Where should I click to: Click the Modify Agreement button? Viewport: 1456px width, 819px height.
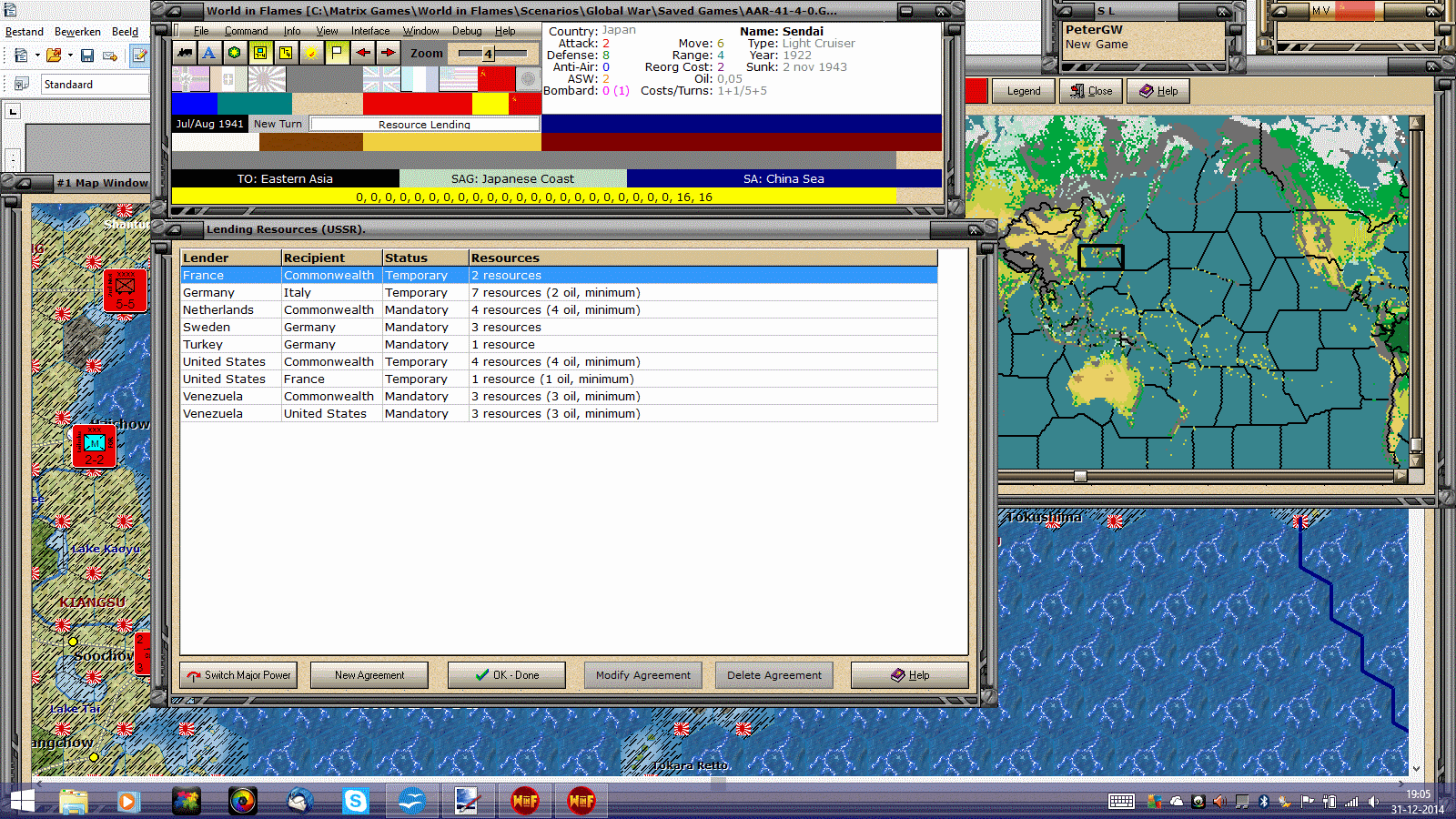coord(643,675)
